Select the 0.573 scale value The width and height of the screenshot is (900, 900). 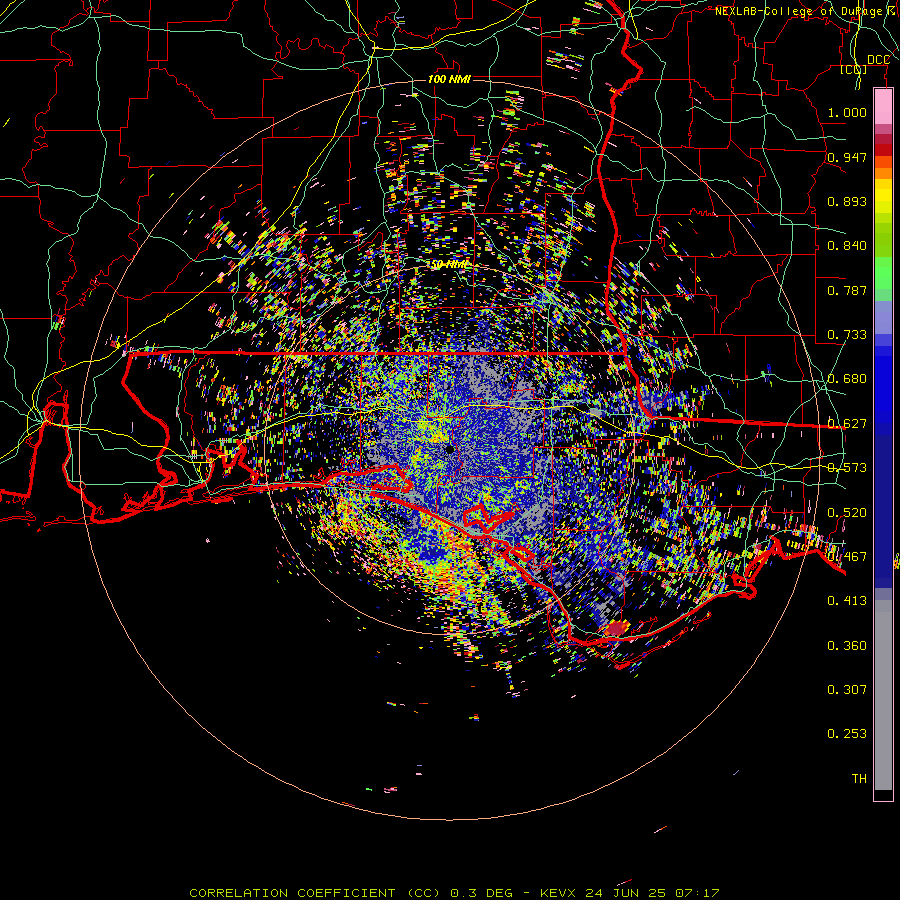click(847, 468)
